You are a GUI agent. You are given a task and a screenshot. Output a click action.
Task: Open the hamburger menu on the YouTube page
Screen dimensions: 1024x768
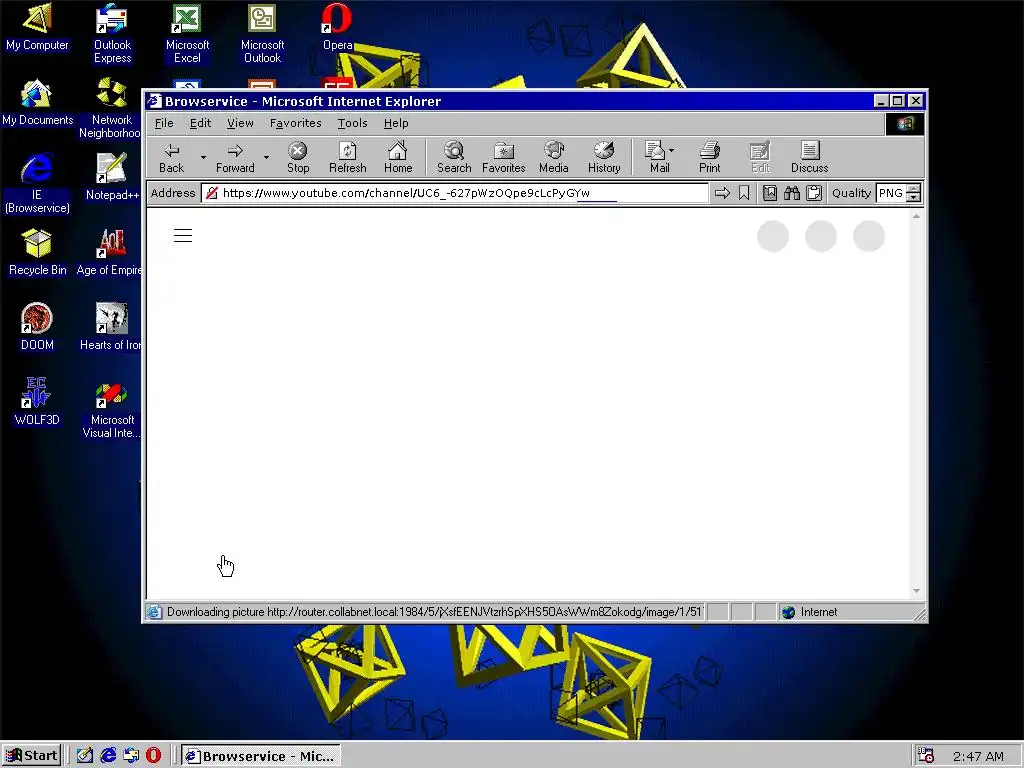(183, 236)
